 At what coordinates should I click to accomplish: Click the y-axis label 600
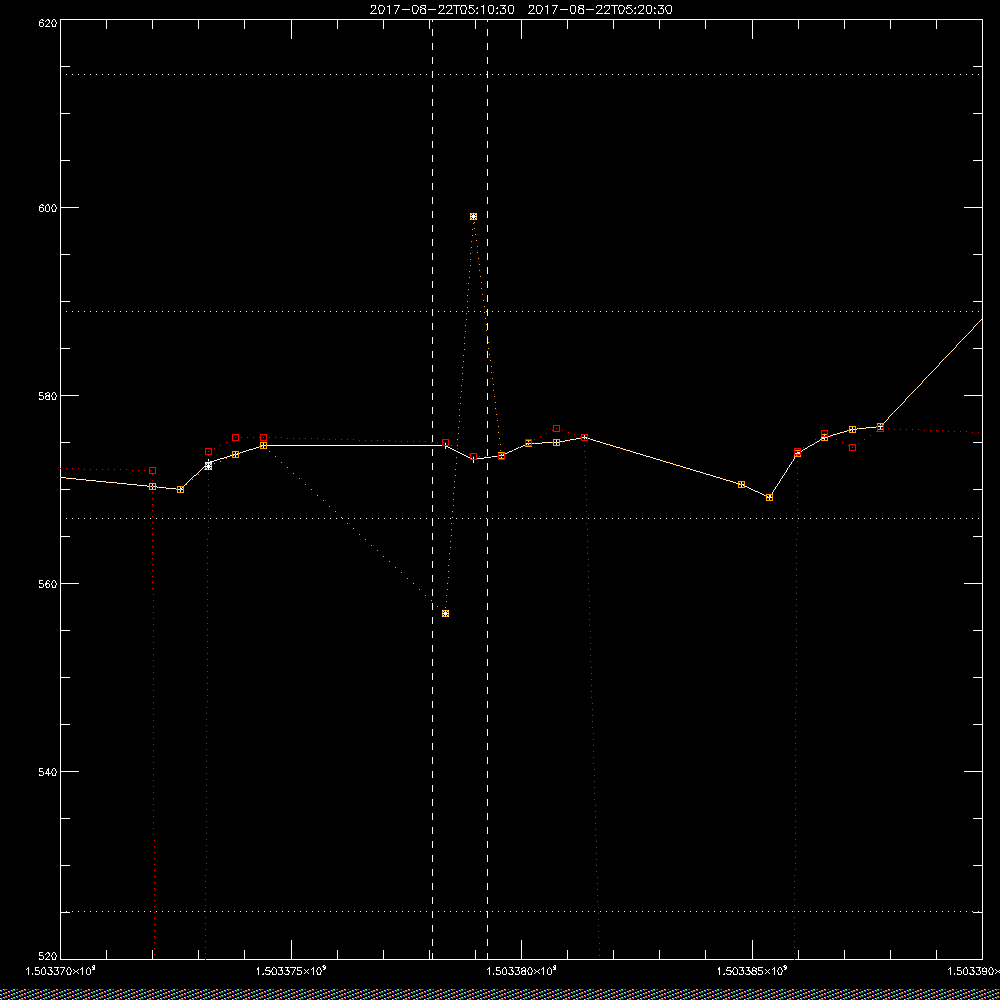[x=47, y=208]
